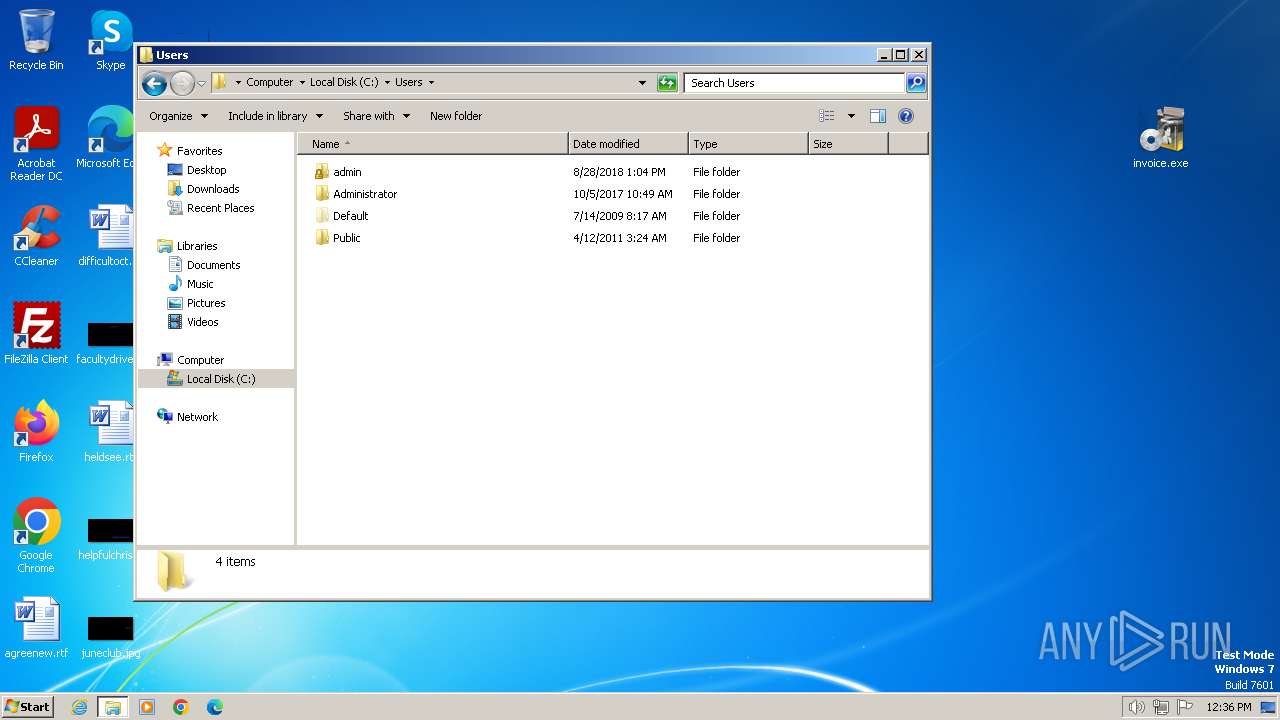Click the Computer breadcrumb segment
The width and height of the screenshot is (1280, 720).
pyautogui.click(x=270, y=83)
